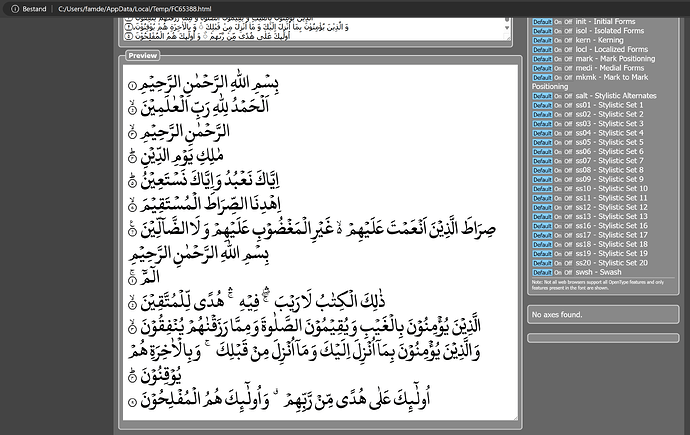Set locl Localized Forms to Default

click(x=542, y=49)
